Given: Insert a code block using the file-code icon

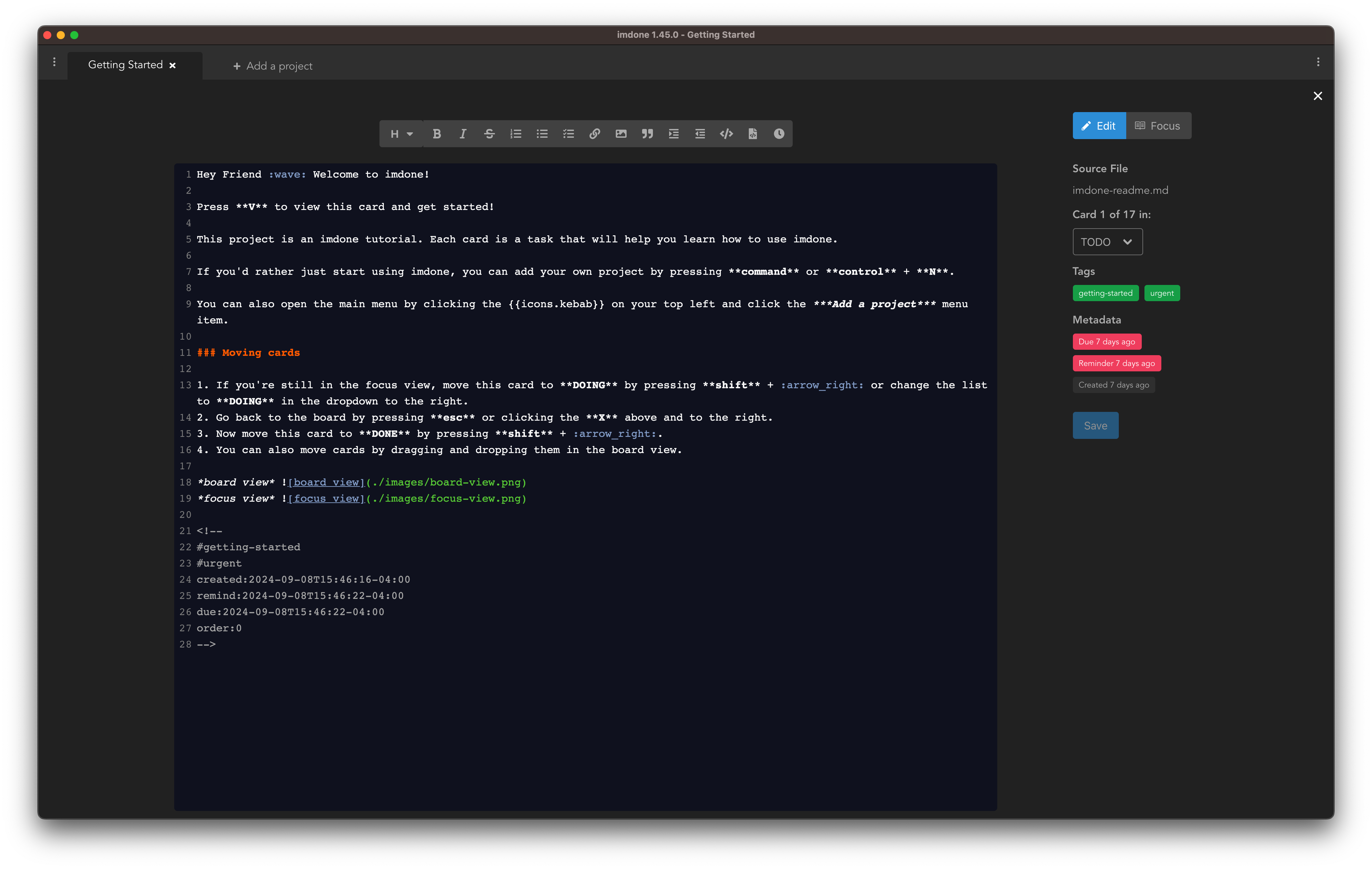Looking at the screenshot, I should (x=753, y=134).
